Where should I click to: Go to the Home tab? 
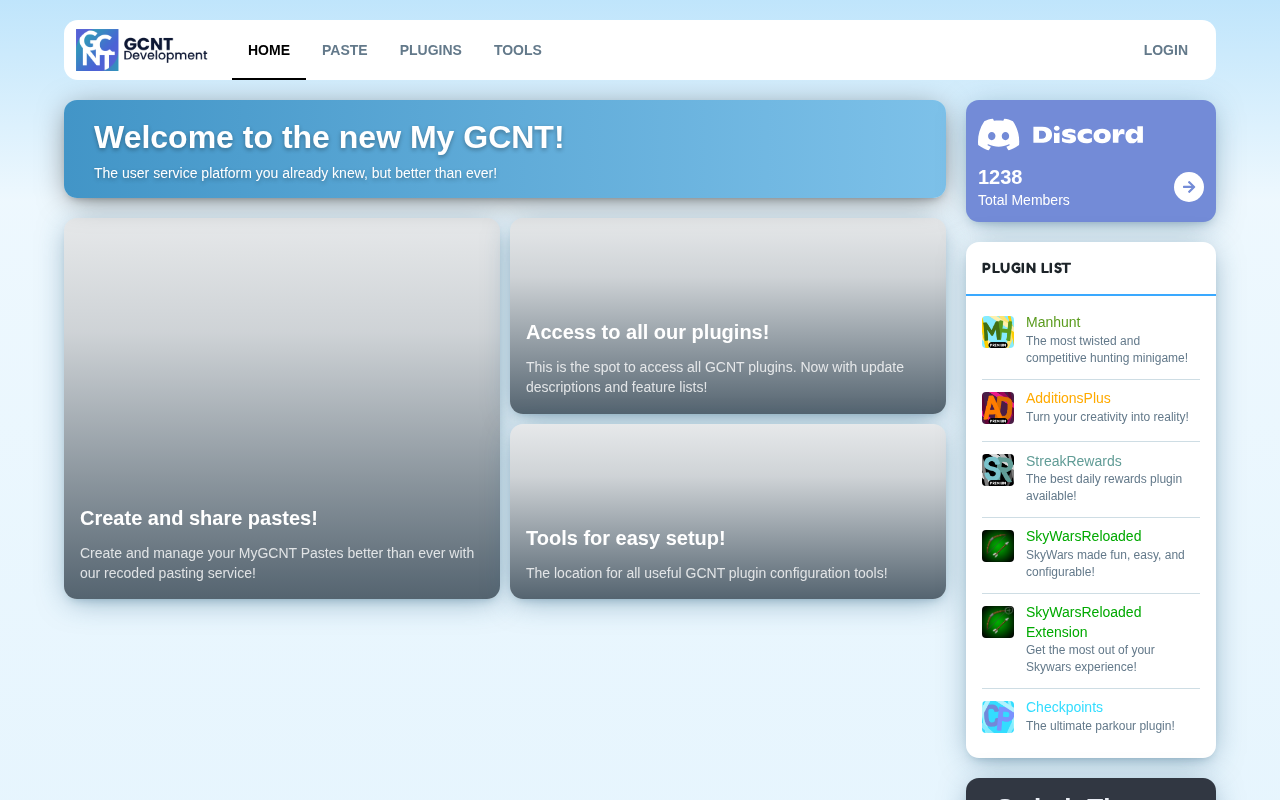269,50
